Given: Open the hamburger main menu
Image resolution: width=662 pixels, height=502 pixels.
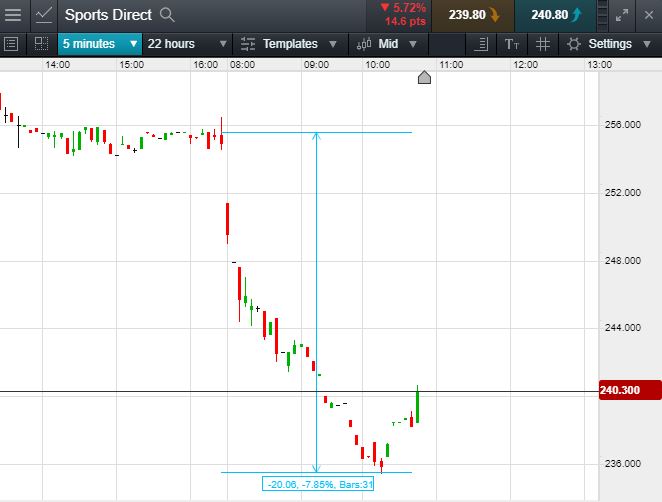Looking at the screenshot, I should click(13, 15).
